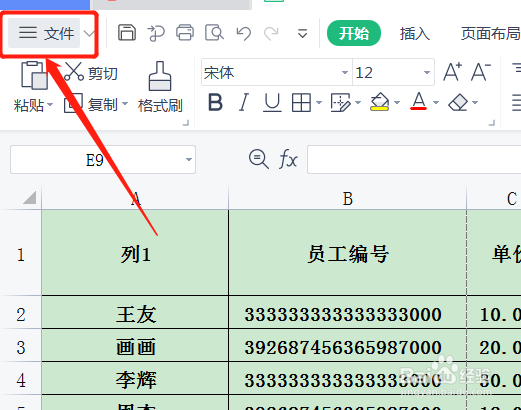Expand the eraser clear dropdown arrow
The height and width of the screenshot is (410, 521).
pos(475,103)
